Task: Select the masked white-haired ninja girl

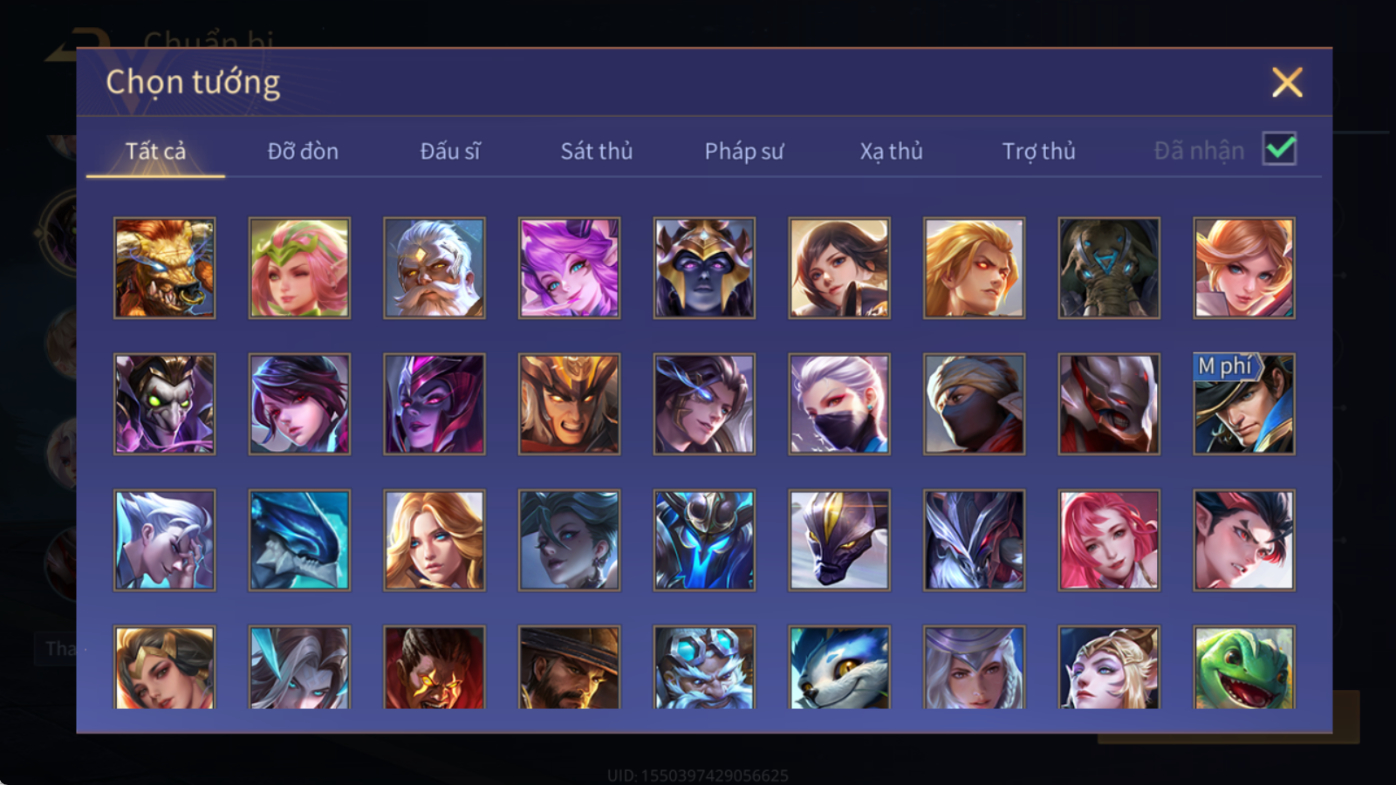Action: 839,404
